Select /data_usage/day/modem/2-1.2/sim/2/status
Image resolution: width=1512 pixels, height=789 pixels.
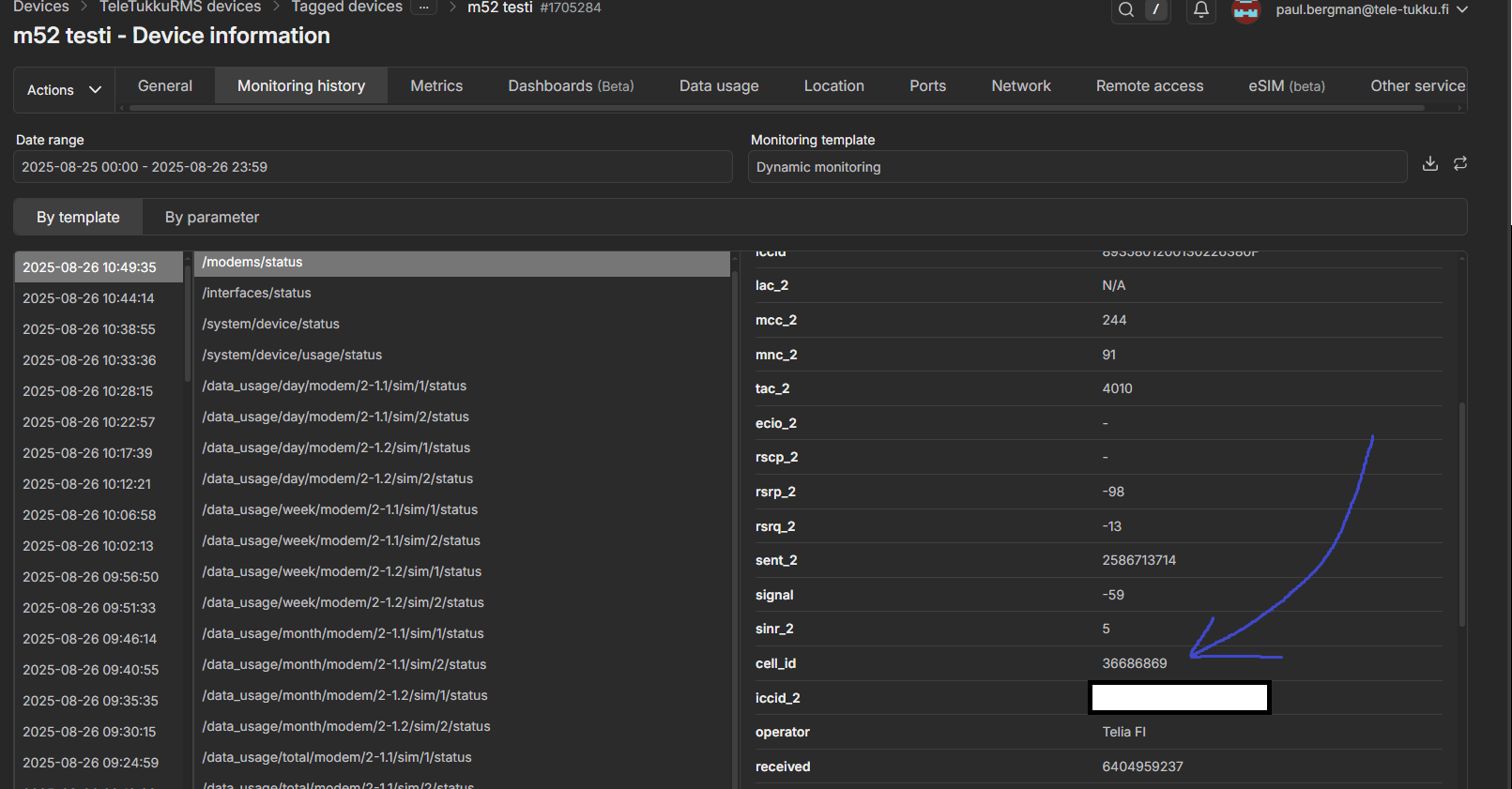(462, 478)
